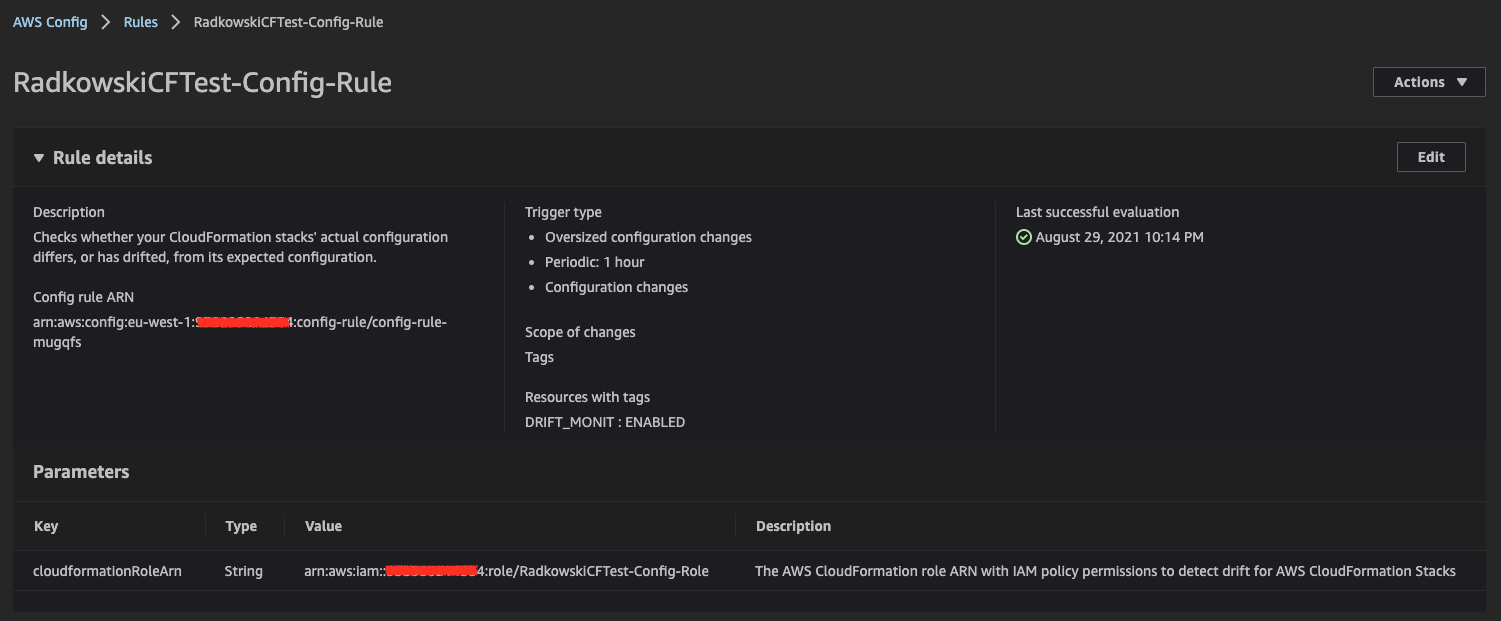Click the Type column header
The image size is (1501, 621).
click(x=241, y=526)
